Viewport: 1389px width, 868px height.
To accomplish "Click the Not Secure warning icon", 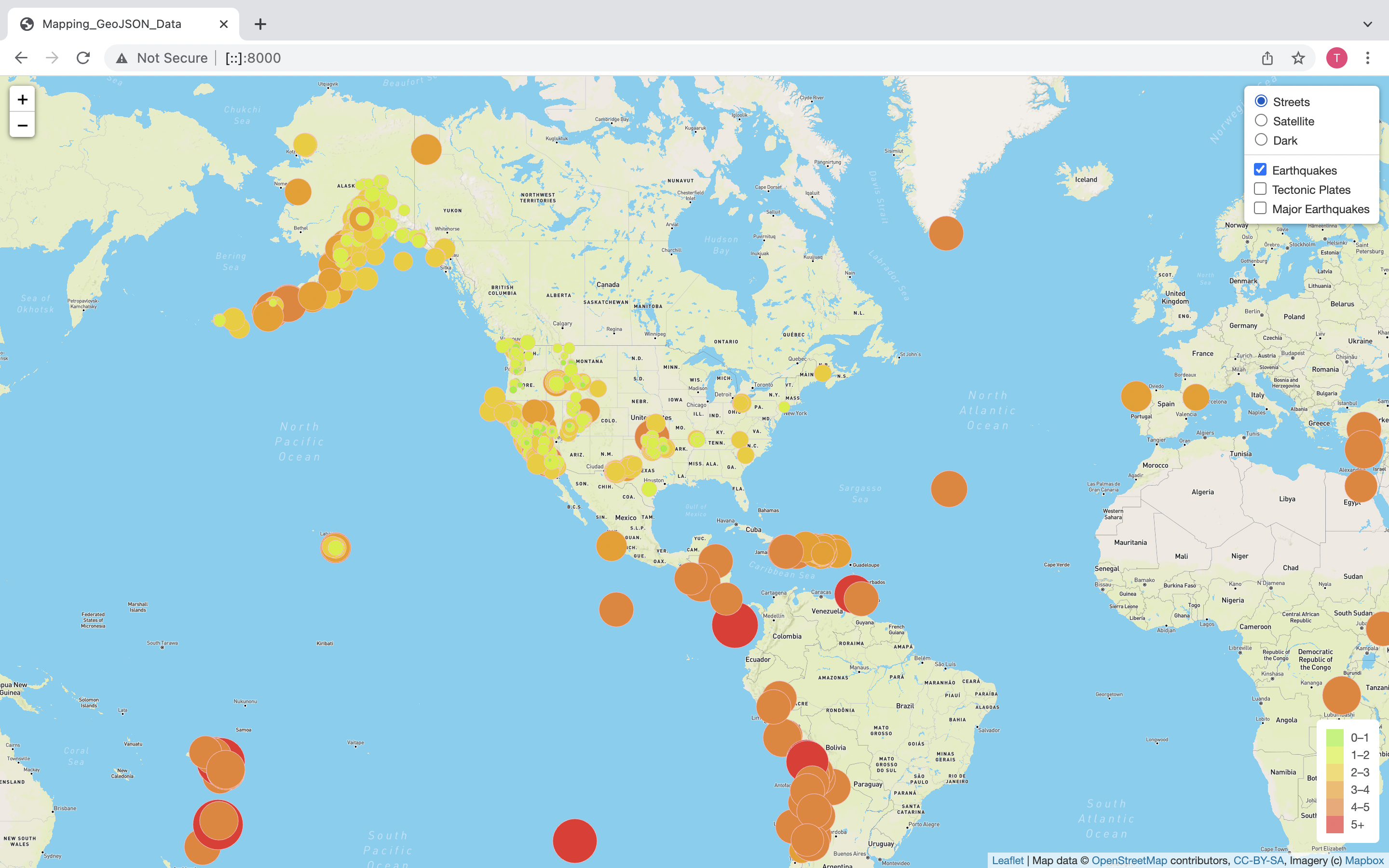I will click(x=122, y=58).
